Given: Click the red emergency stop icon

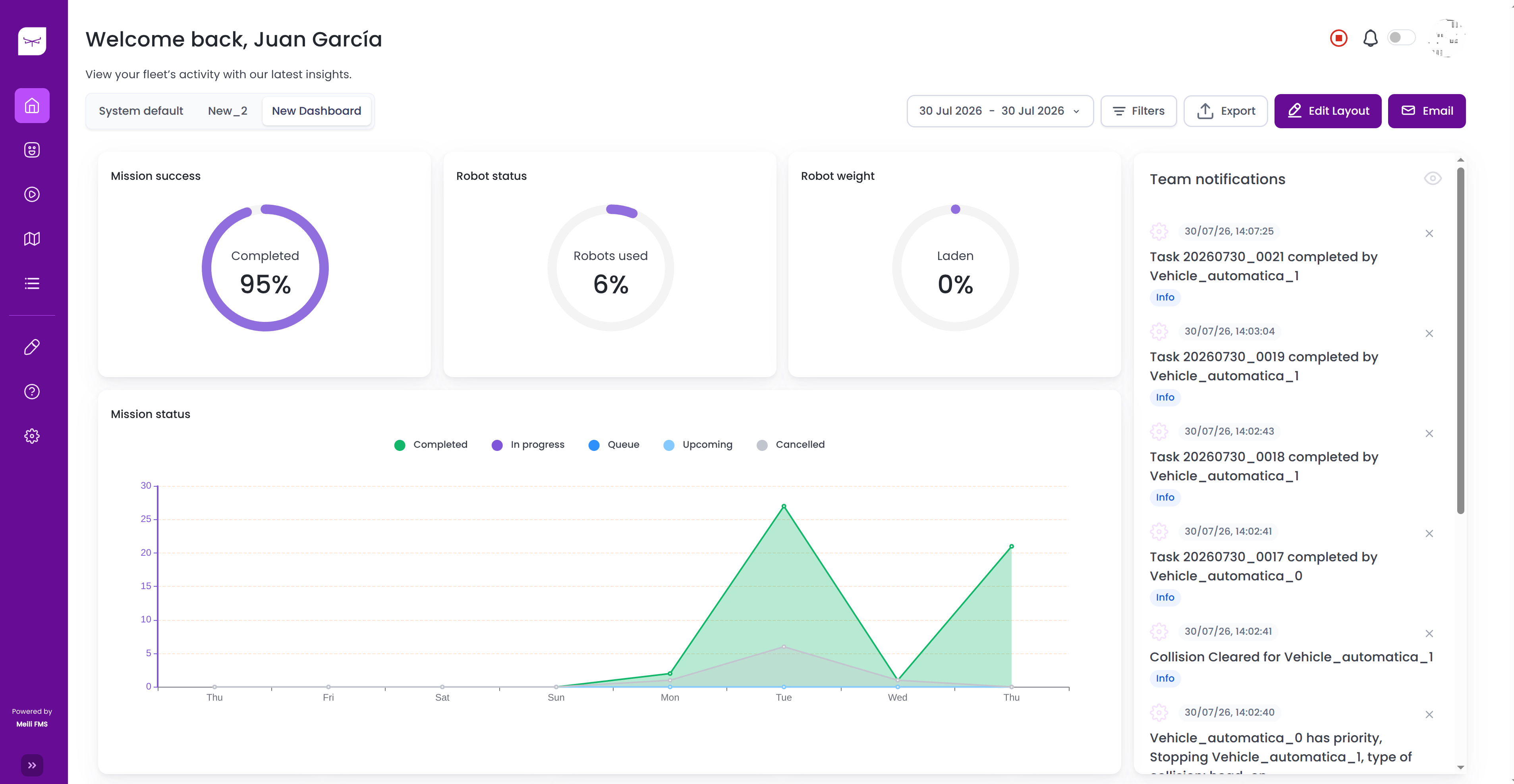Looking at the screenshot, I should 1338,38.
